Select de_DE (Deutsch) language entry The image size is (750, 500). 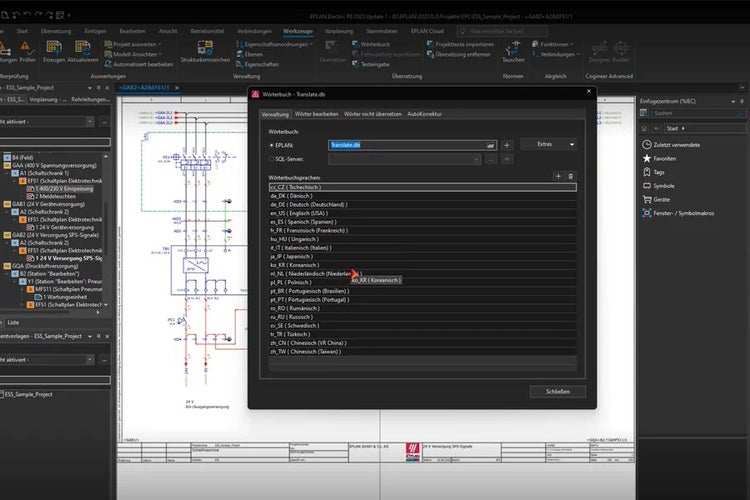(x=309, y=204)
